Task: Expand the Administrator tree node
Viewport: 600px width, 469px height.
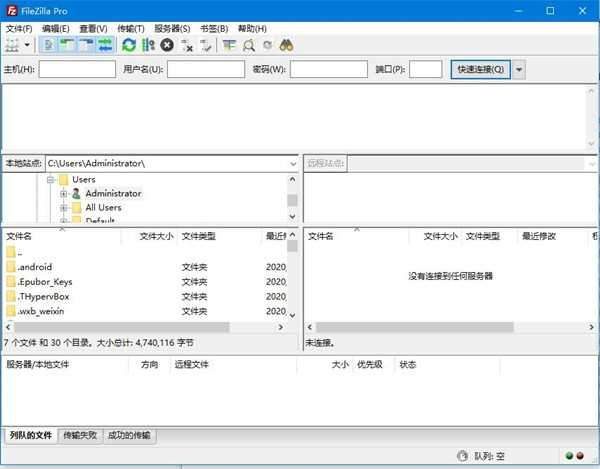Action: [x=64, y=194]
